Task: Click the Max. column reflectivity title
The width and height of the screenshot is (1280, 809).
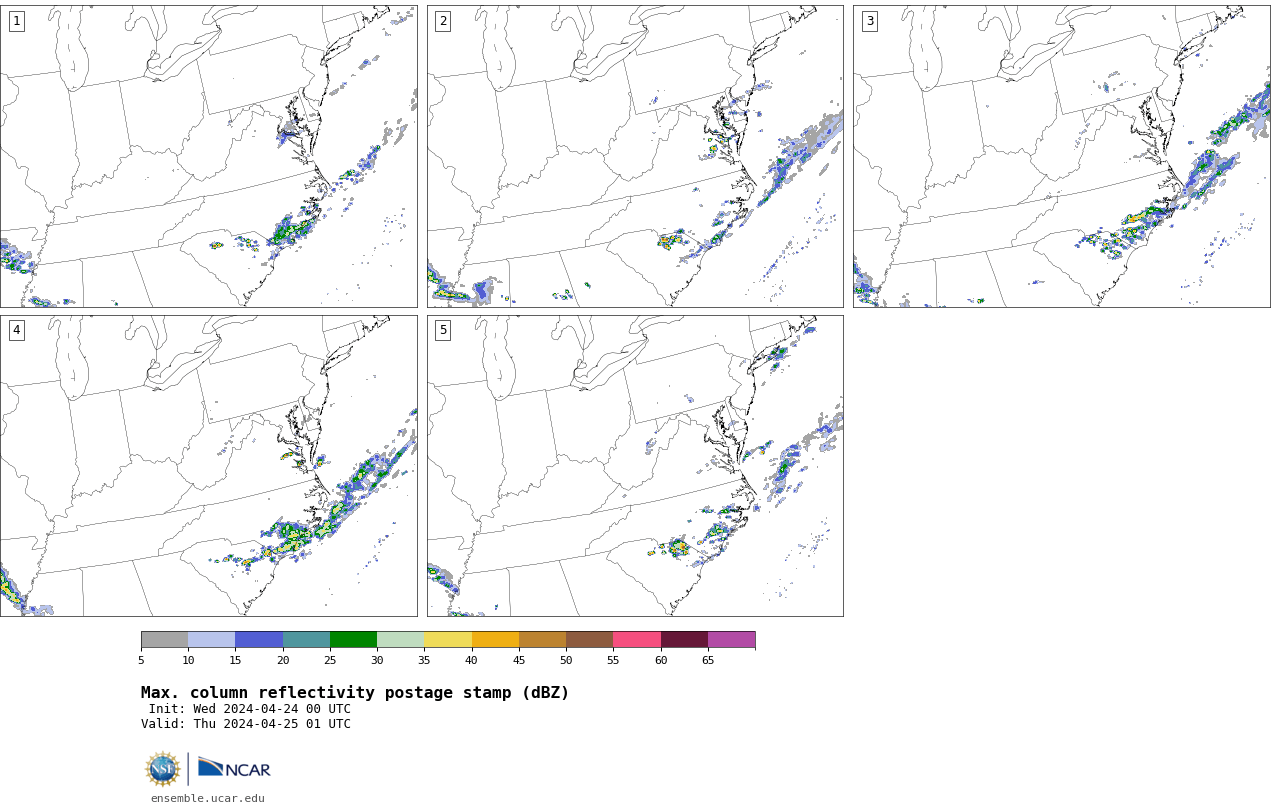Action: [x=355, y=693]
